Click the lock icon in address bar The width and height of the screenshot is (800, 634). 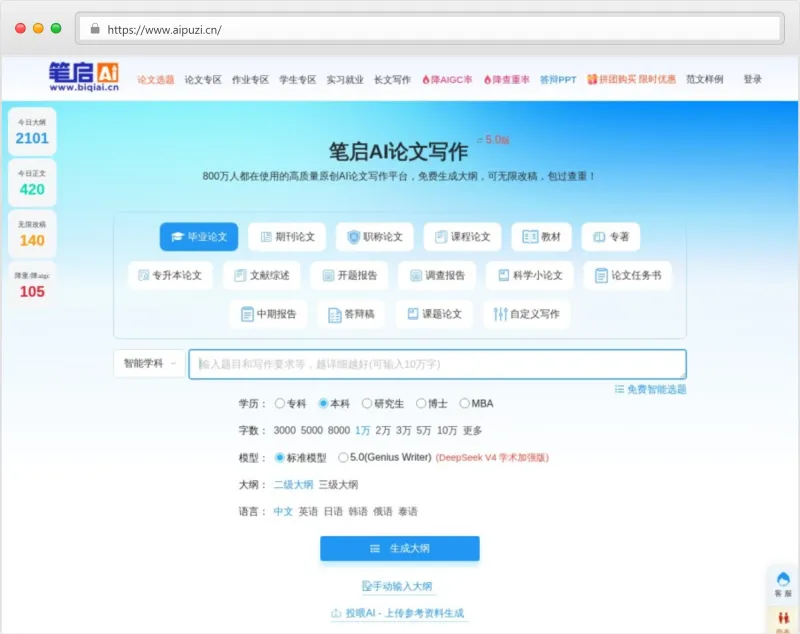[x=95, y=29]
